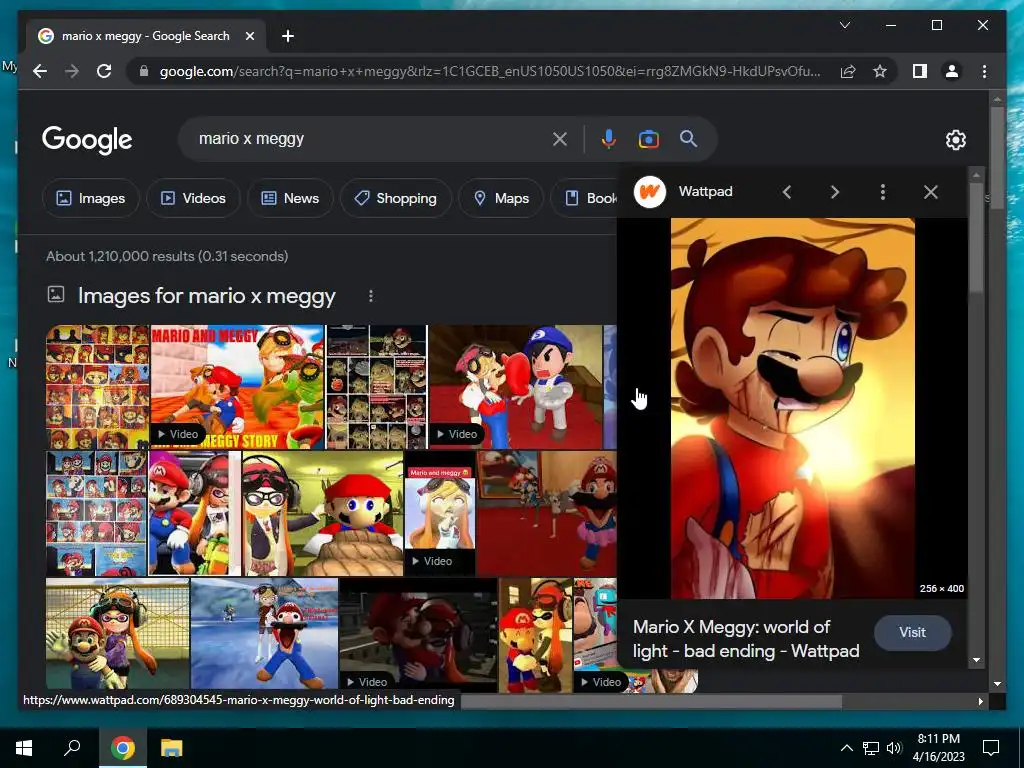Submit search with magnifier icon
Image resolution: width=1024 pixels, height=768 pixels.
[688, 138]
